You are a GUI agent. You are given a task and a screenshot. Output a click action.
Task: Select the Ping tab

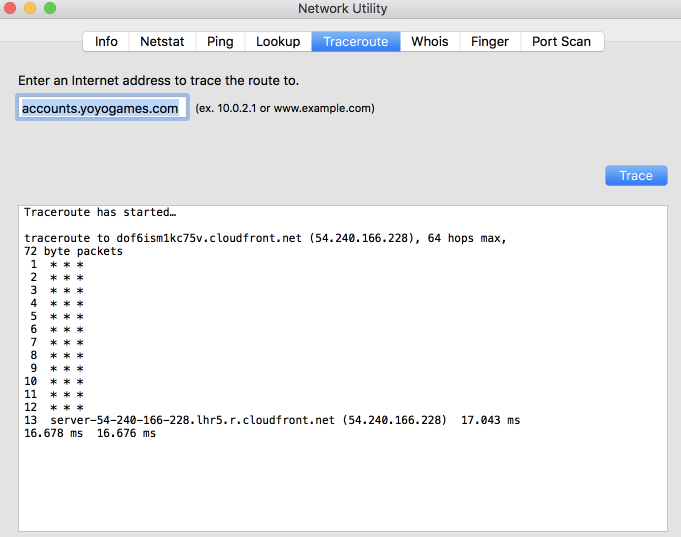[x=220, y=41]
